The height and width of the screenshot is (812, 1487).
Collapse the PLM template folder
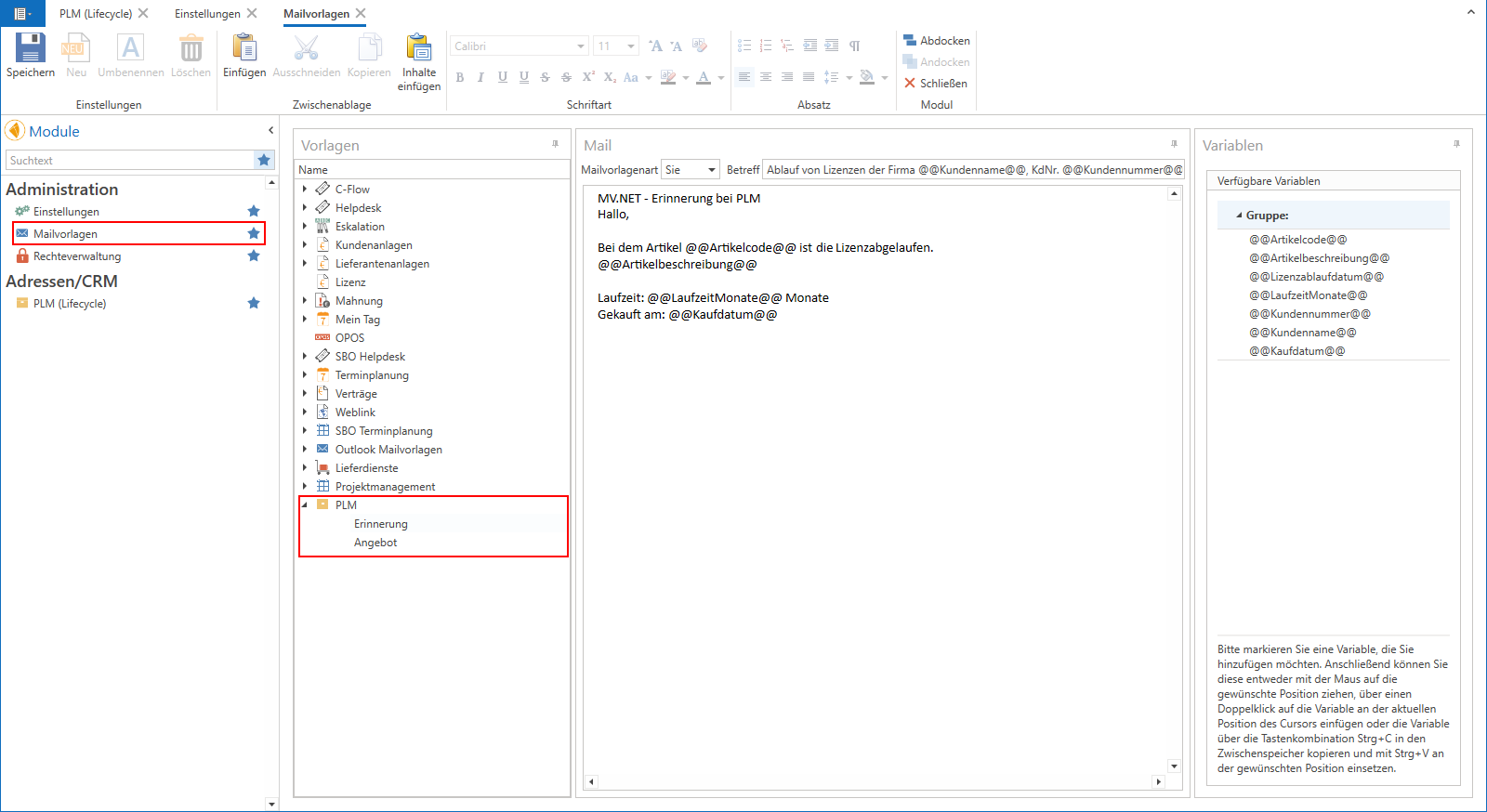click(305, 504)
